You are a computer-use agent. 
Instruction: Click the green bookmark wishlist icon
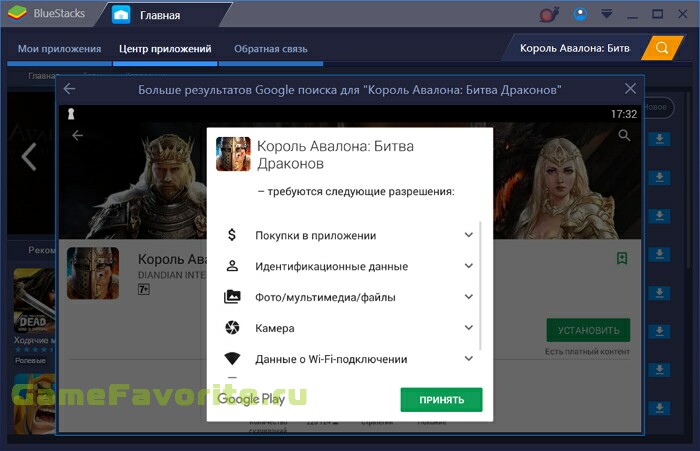[622, 258]
